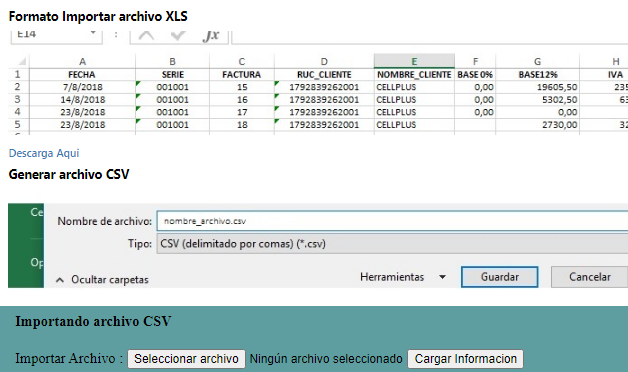Click the insert function fx icon
Image resolution: width=628 pixels, height=372 pixels.
pyautogui.click(x=211, y=36)
